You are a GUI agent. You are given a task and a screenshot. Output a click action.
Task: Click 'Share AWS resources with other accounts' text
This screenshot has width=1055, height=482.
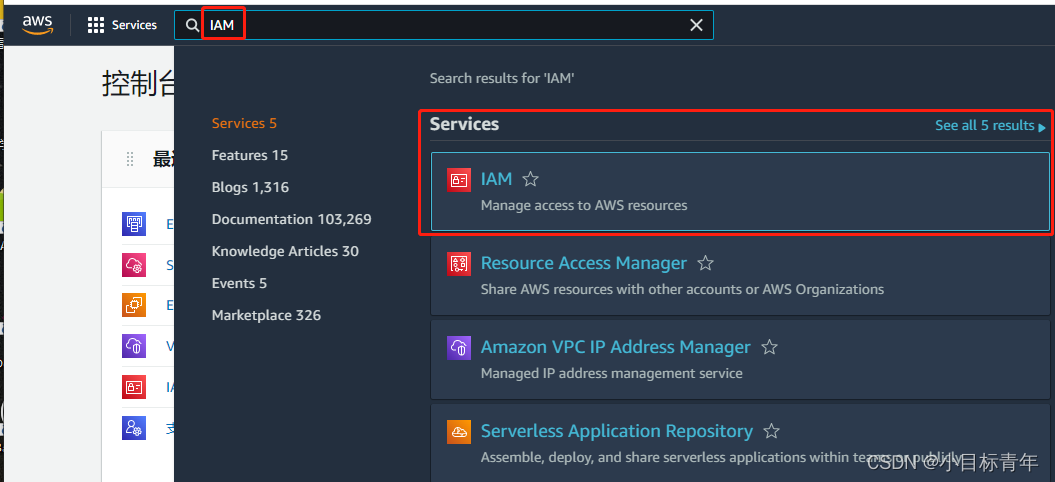682,289
